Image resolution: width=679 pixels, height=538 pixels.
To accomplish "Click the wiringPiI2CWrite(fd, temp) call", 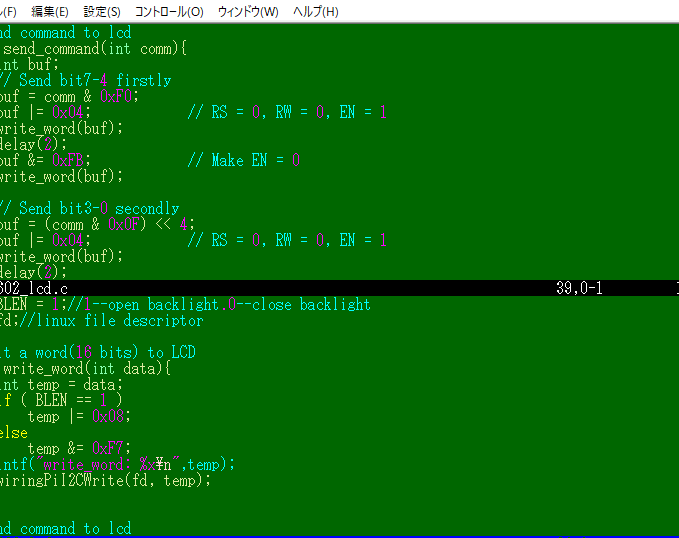I will (105, 480).
